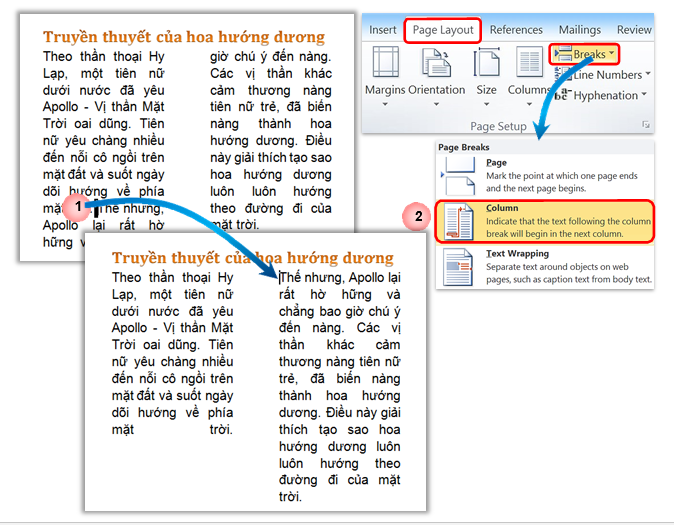This screenshot has width=674, height=525.
Task: Open the Page Layout tab
Action: point(444,30)
